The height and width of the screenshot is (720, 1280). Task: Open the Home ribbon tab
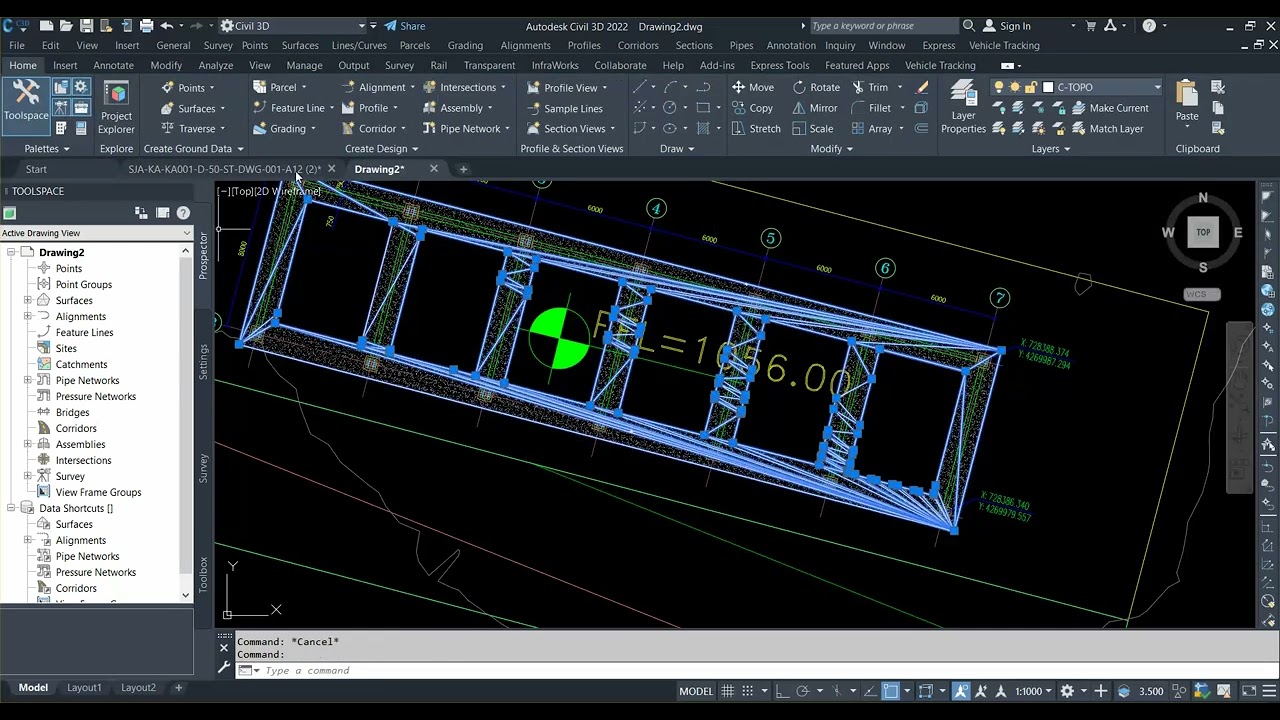pos(22,65)
